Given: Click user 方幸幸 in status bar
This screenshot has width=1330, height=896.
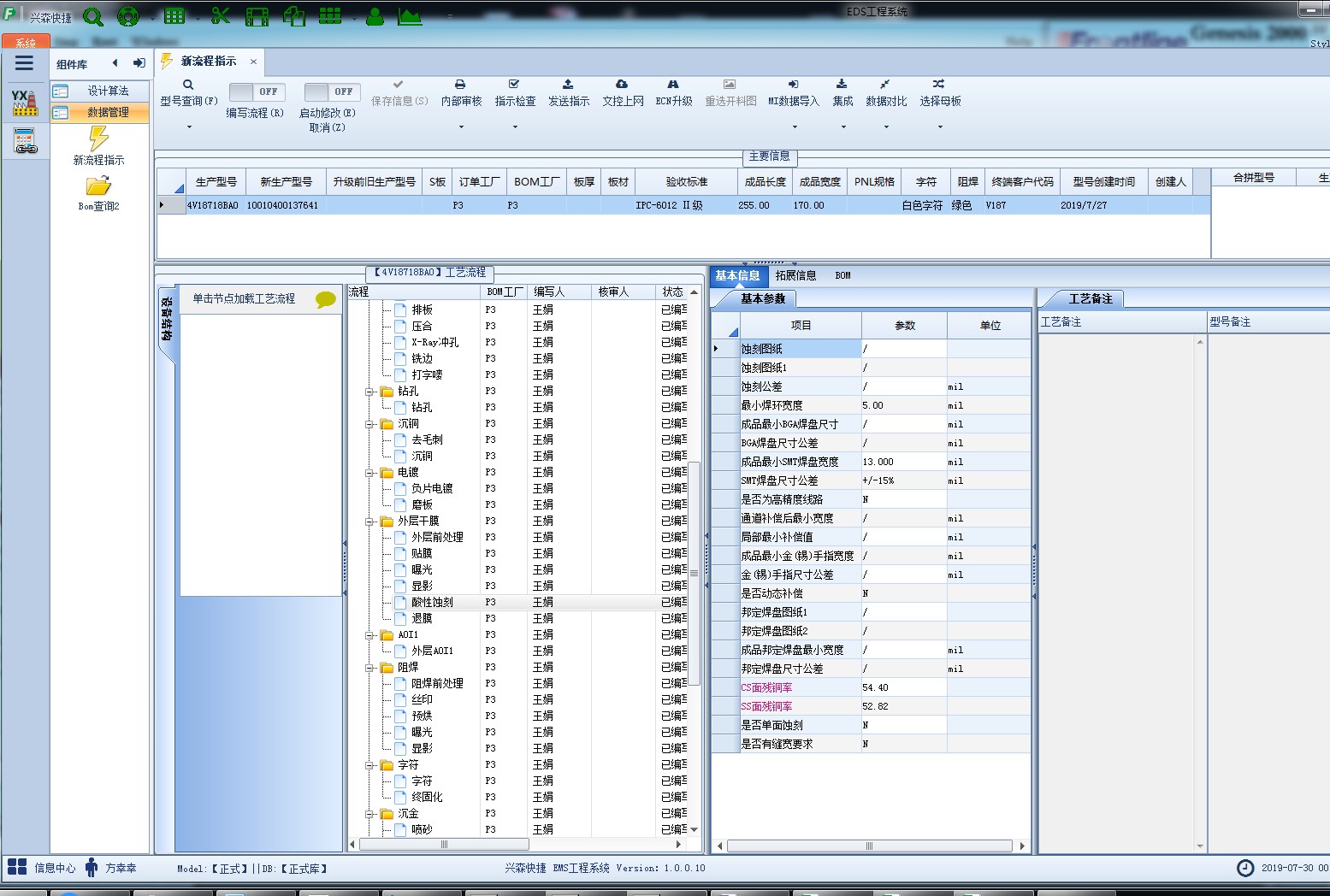Looking at the screenshot, I should point(111,868).
